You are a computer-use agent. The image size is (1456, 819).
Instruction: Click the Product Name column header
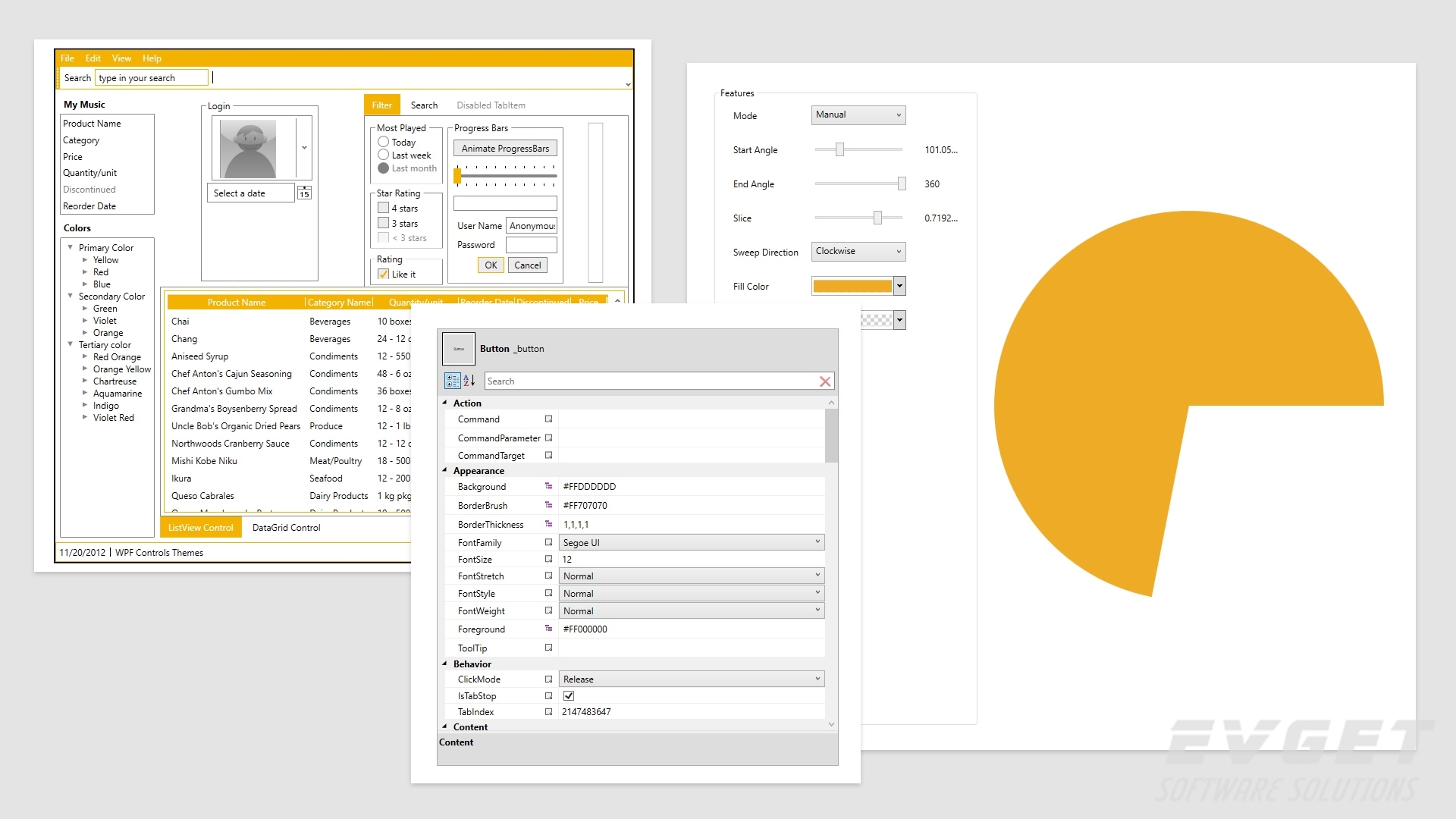coord(237,302)
